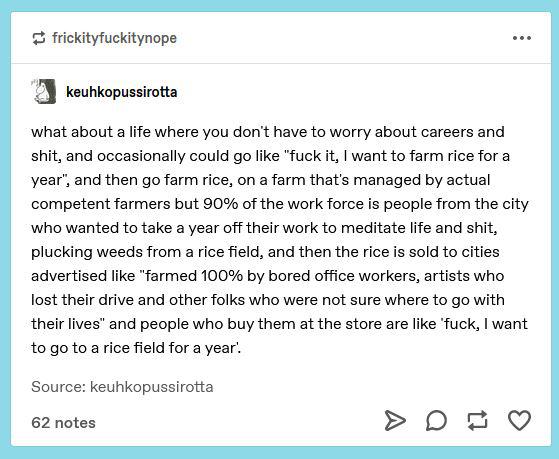Viewport: 559px width, 459px height.
Task: Reblog the post with the arrows icon
Action: [477, 420]
